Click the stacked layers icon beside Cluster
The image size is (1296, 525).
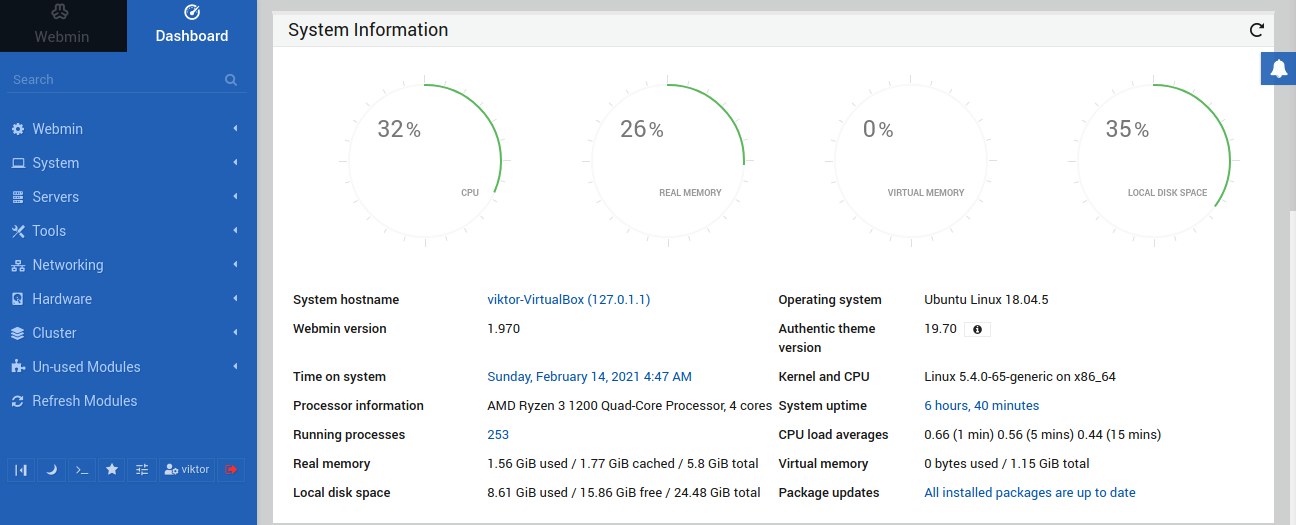click(x=18, y=333)
